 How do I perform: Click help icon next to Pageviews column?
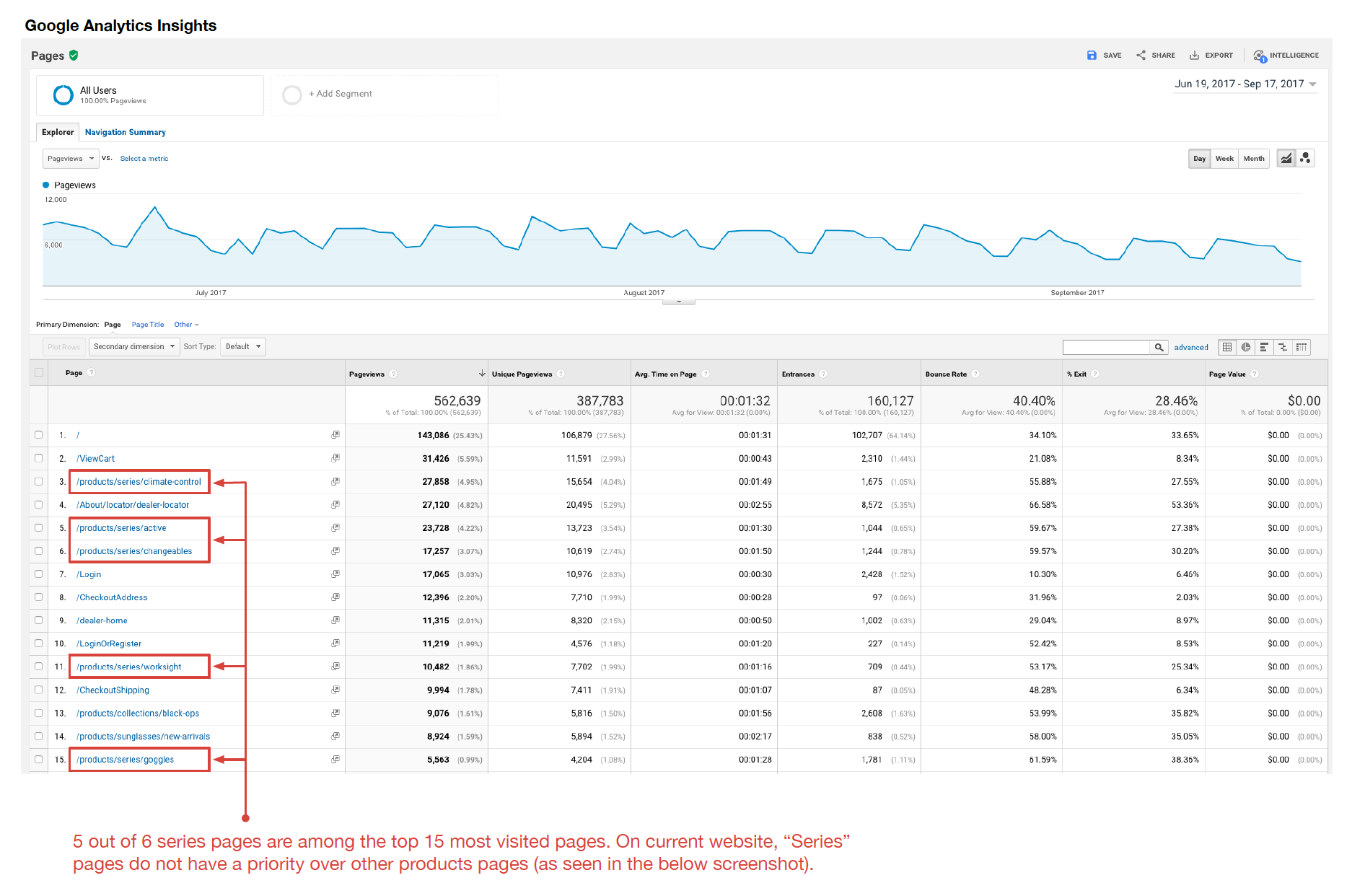coord(393,374)
